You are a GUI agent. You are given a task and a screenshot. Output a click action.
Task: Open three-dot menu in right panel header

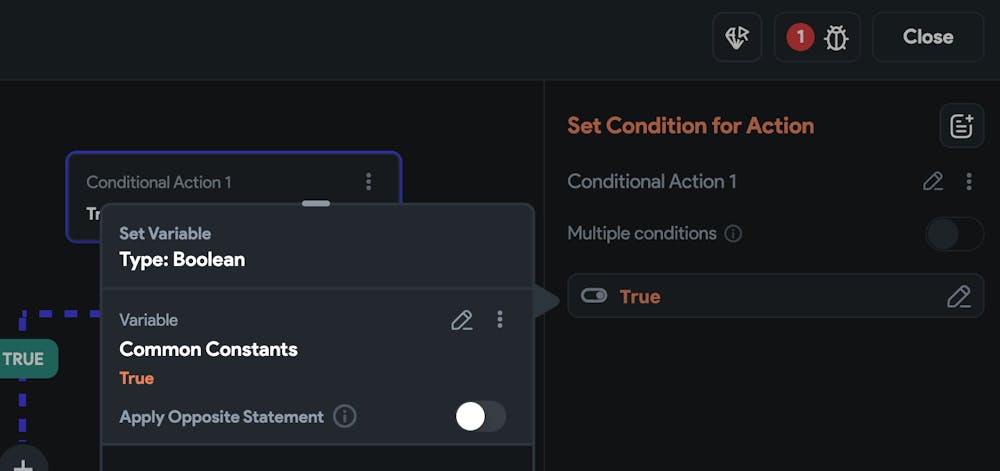pos(969,181)
